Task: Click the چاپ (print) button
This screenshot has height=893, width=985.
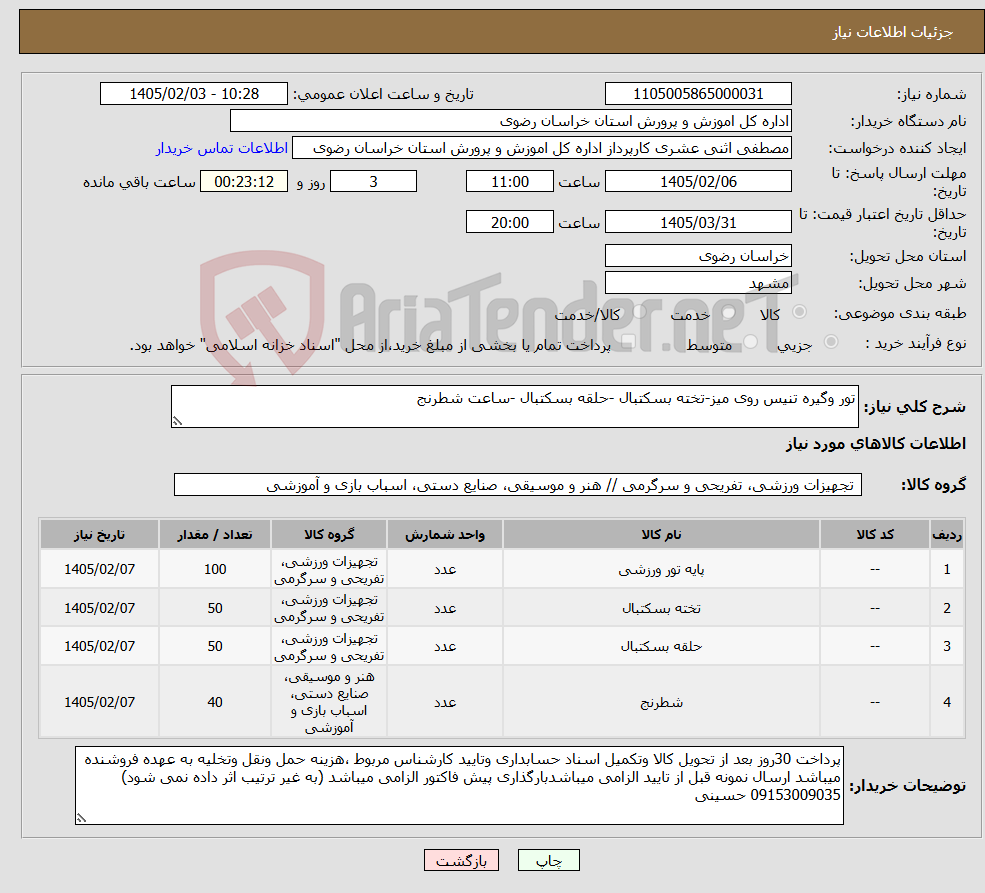Action: [x=548, y=860]
